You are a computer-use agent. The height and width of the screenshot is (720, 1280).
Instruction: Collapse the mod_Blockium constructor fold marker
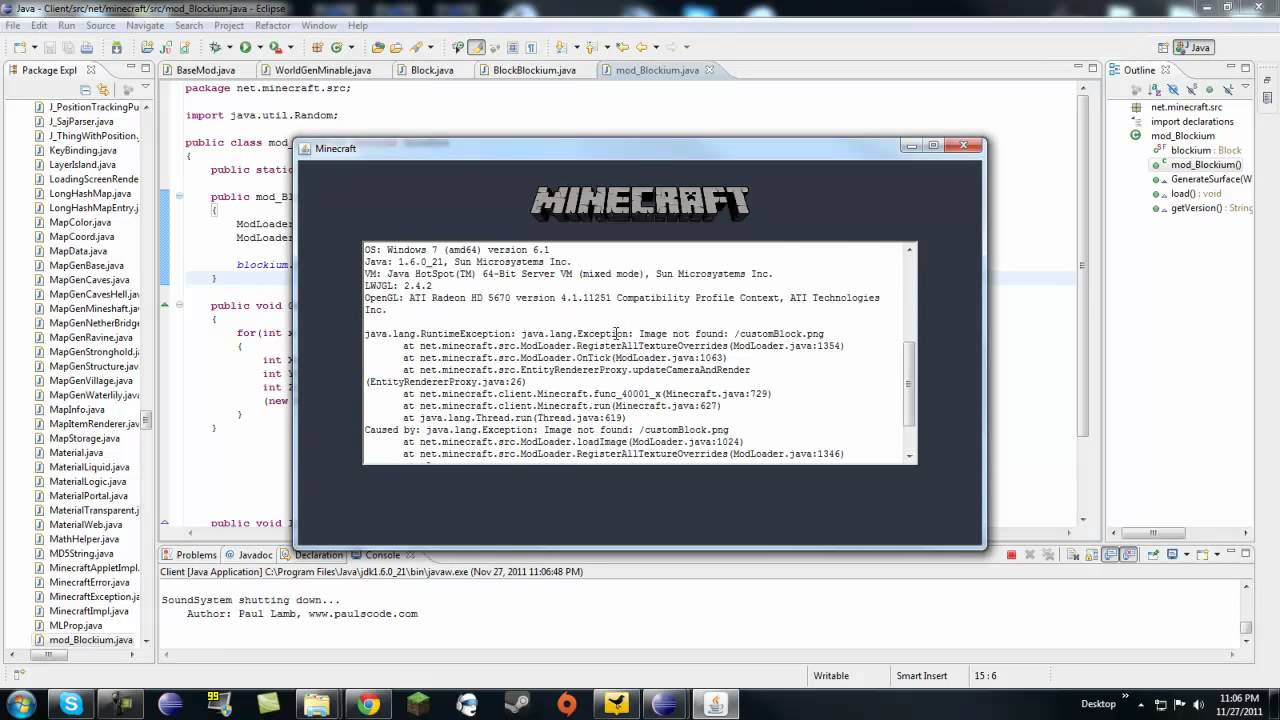179,196
